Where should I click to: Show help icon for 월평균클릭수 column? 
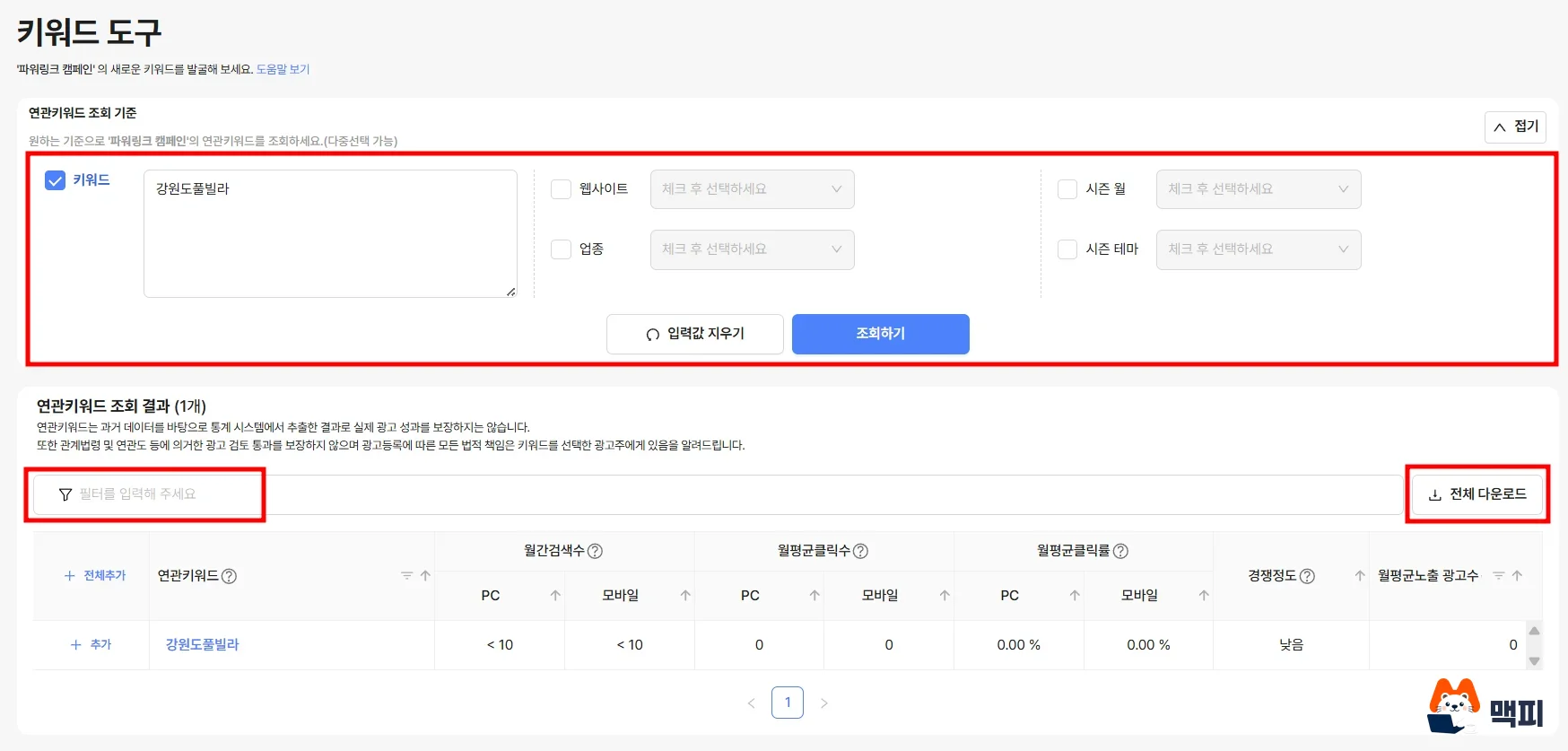tap(860, 551)
